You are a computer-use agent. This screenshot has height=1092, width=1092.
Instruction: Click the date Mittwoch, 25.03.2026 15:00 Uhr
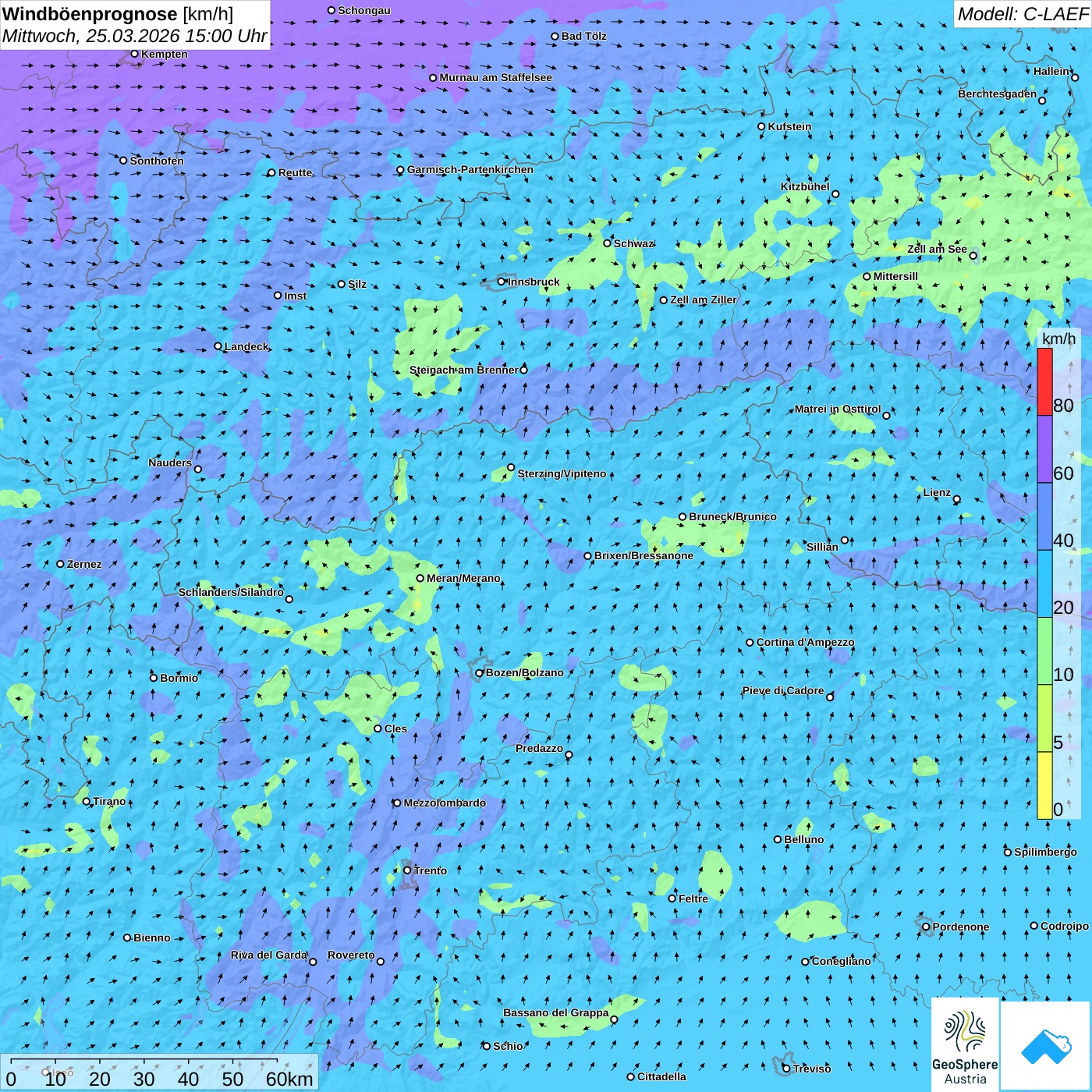click(134, 36)
